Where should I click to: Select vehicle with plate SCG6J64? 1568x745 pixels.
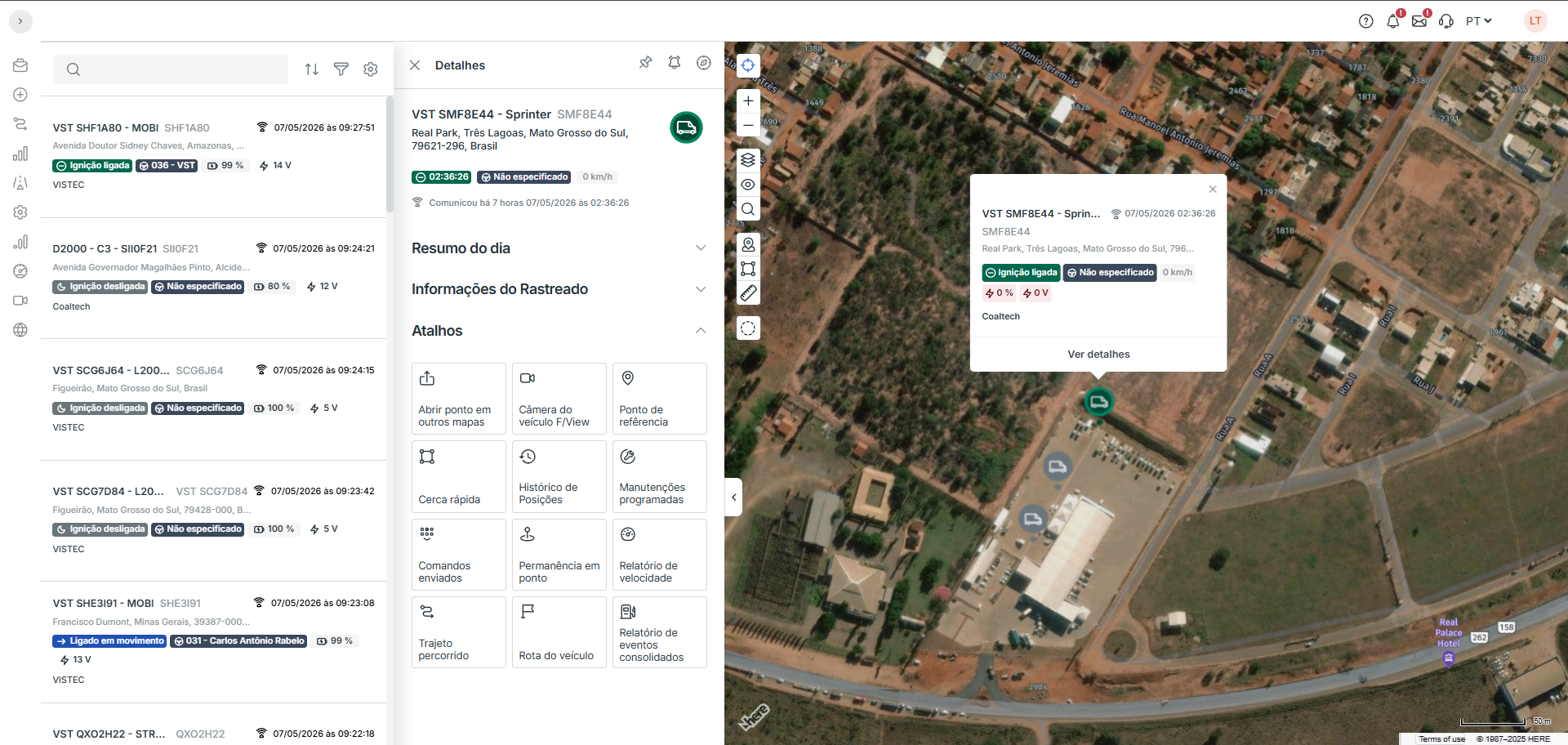click(x=213, y=399)
